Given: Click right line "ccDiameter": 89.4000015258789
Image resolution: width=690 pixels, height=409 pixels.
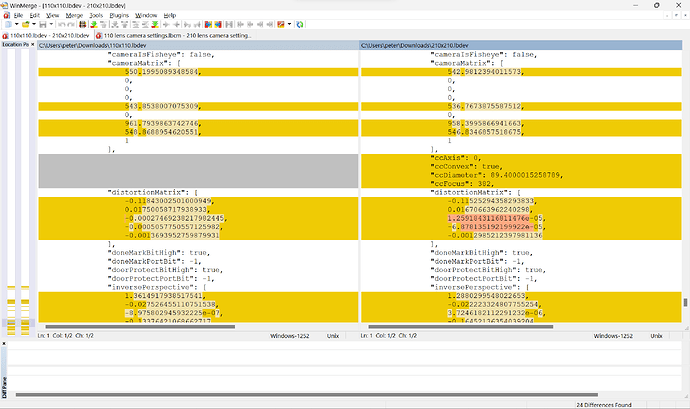Looking at the screenshot, I should (496, 175).
